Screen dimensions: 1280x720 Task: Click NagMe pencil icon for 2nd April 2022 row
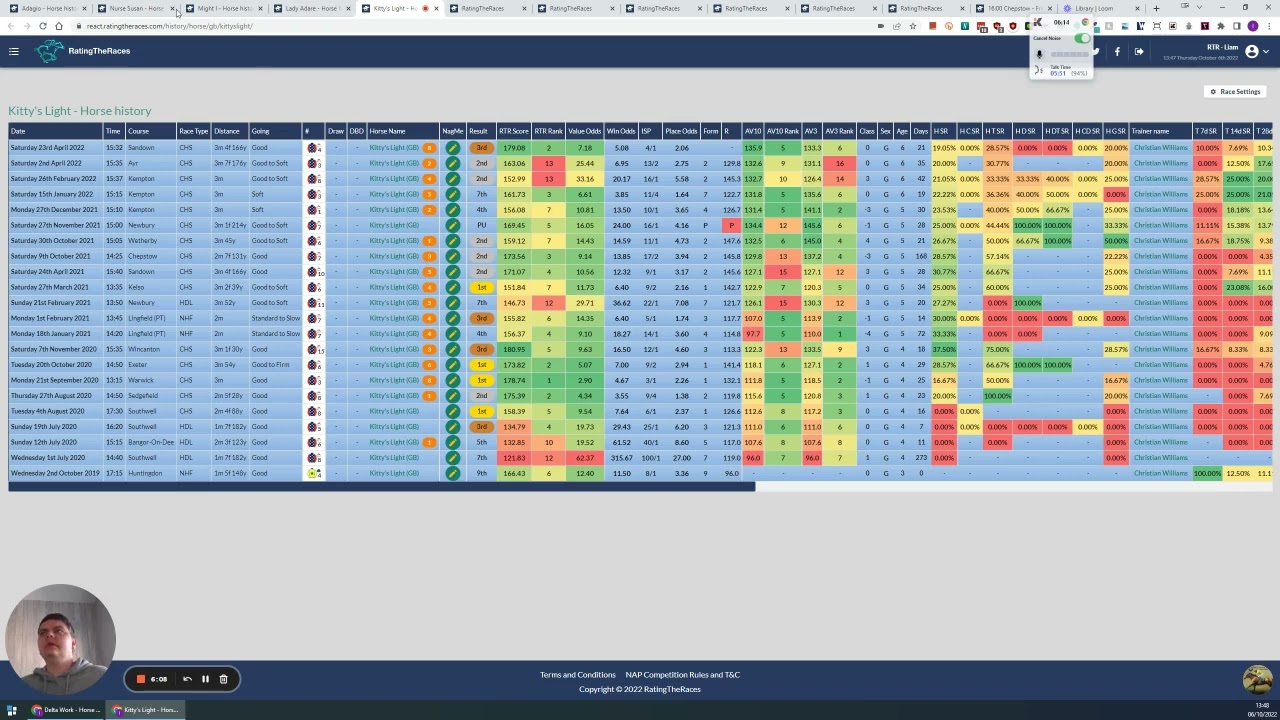(453, 163)
